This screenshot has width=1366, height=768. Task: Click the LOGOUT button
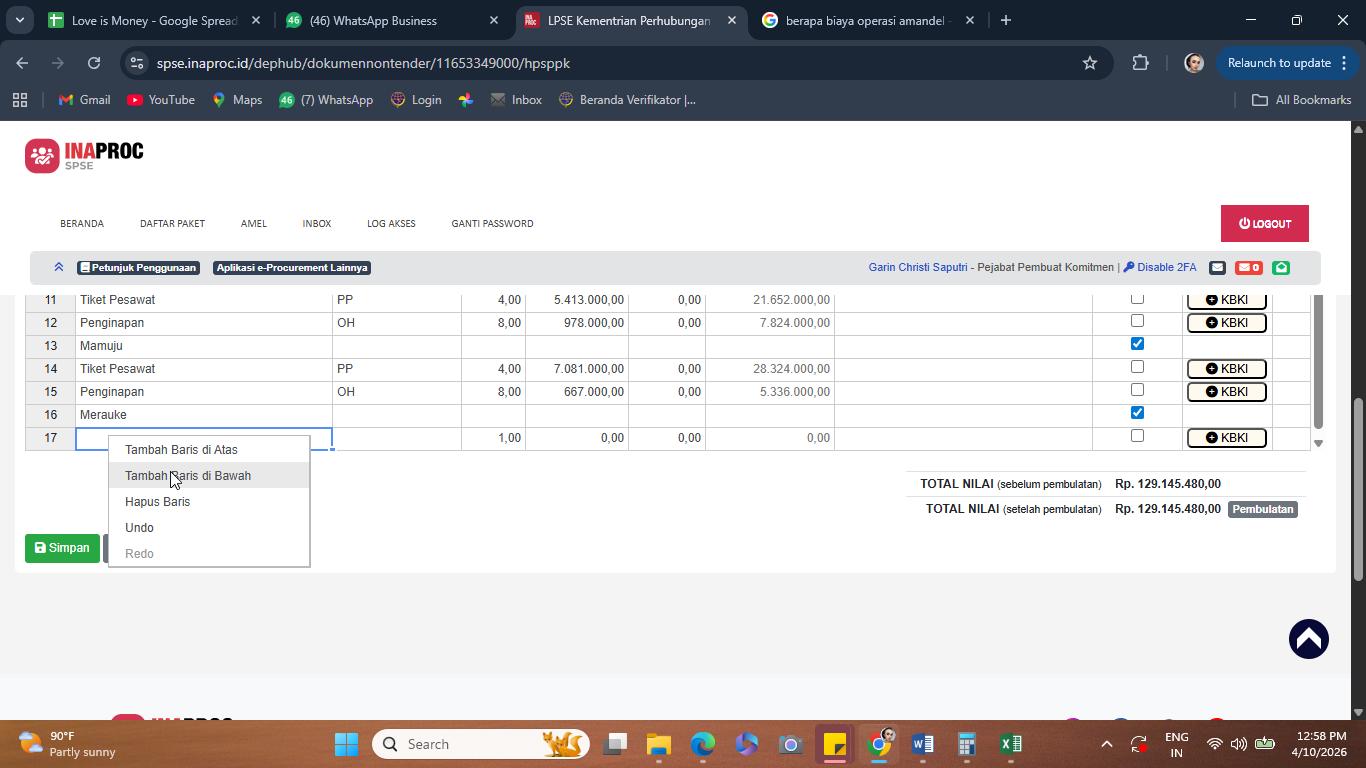point(1265,224)
